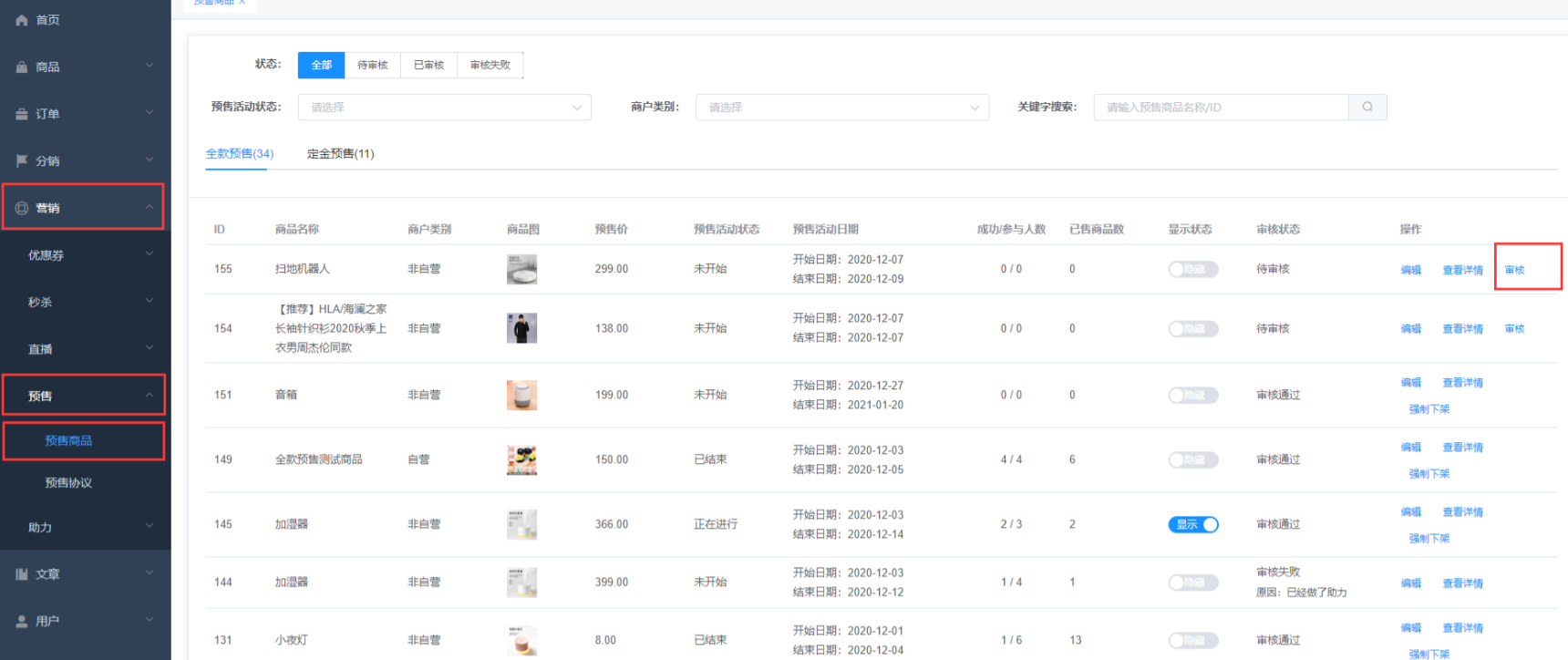Click the 全款预售测试商品 name cell
Viewport: 1568px width, 660px height.
point(319,459)
